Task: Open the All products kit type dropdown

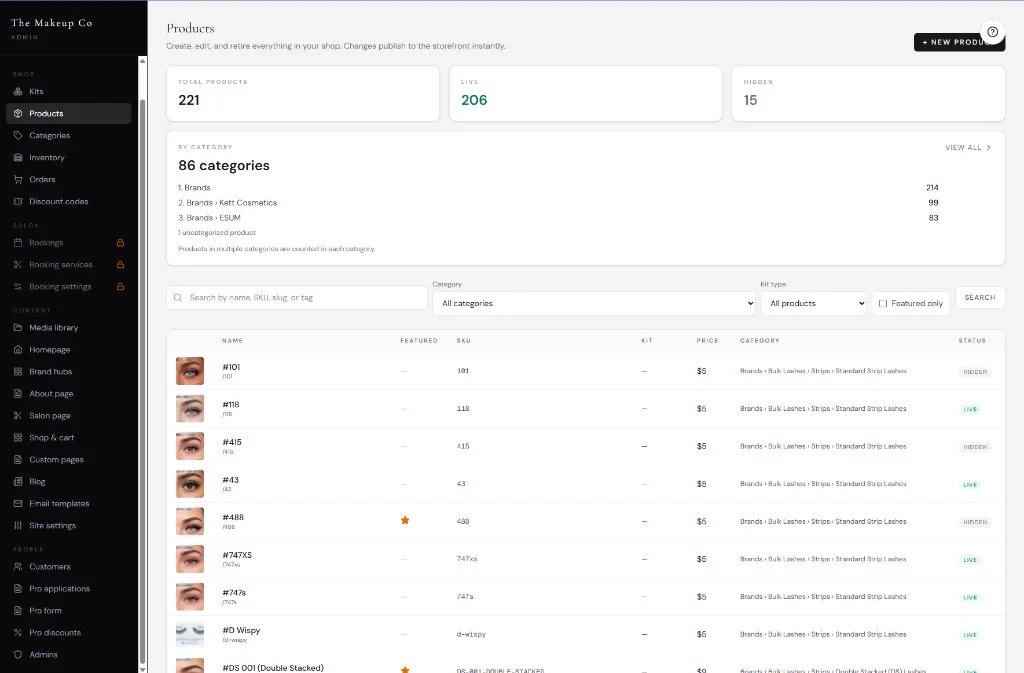Action: coord(814,304)
